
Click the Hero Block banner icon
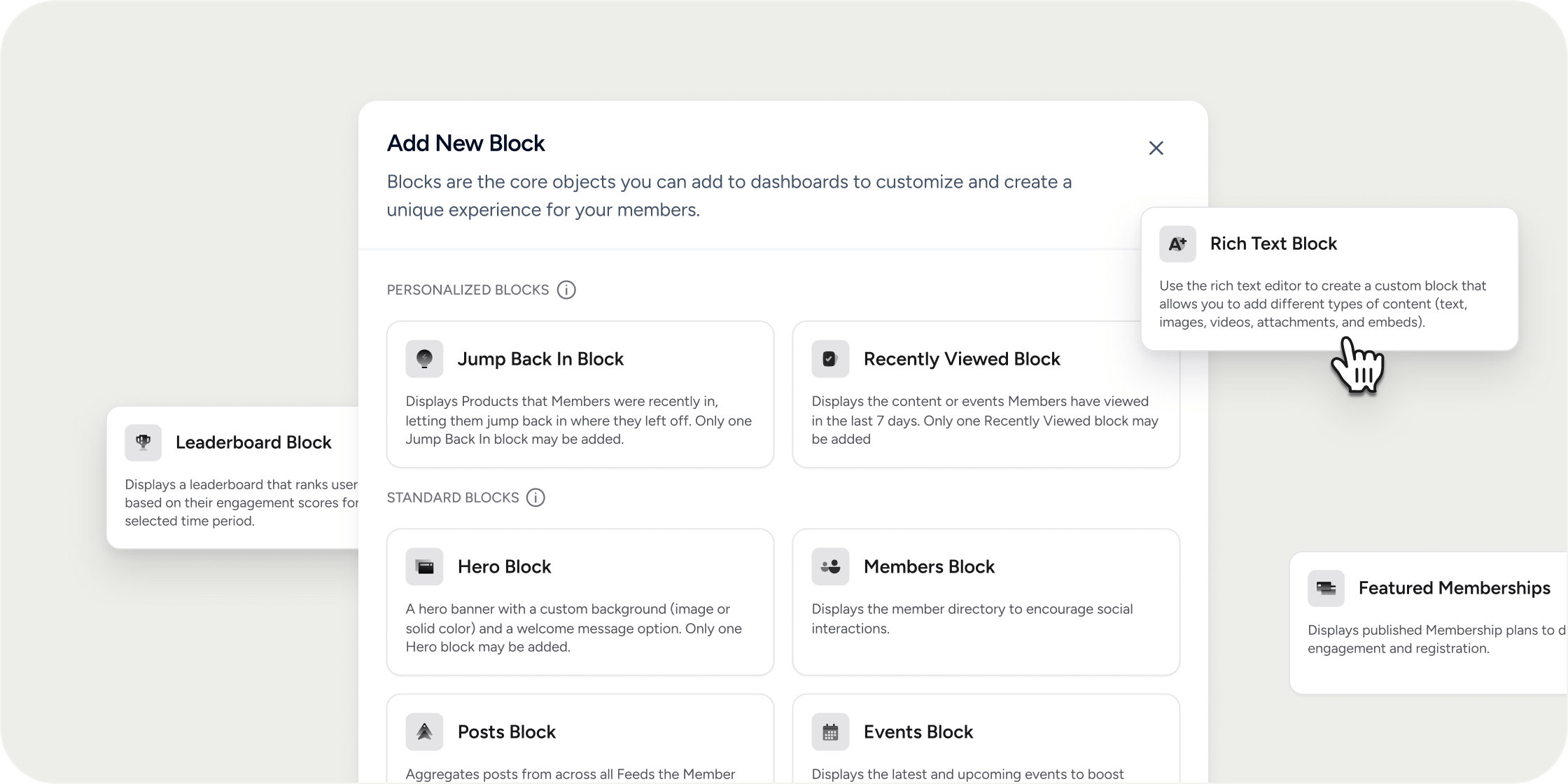click(x=424, y=566)
